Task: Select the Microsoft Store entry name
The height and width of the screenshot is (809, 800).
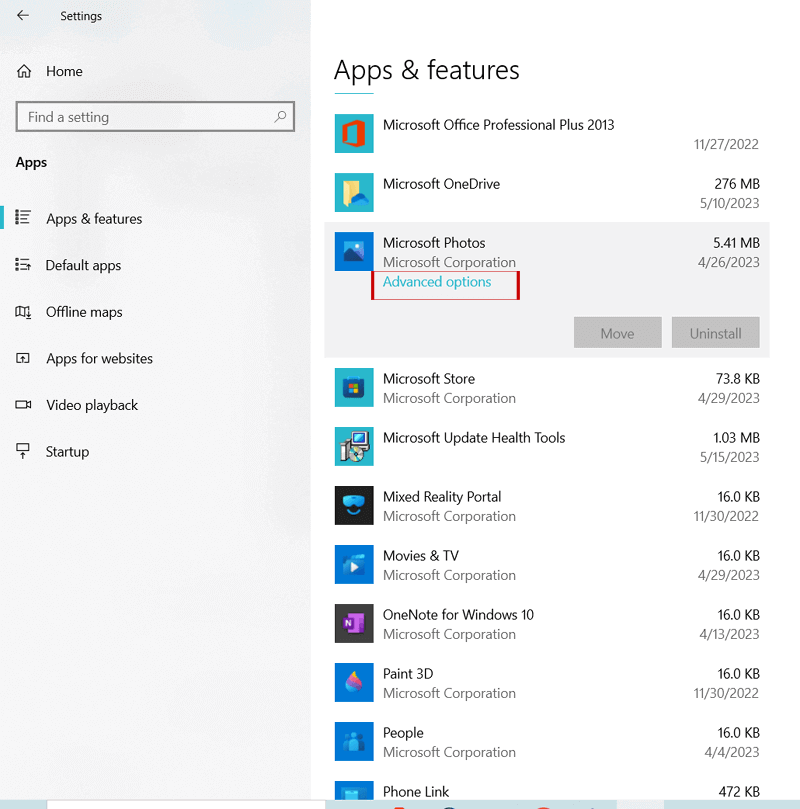Action: (429, 379)
